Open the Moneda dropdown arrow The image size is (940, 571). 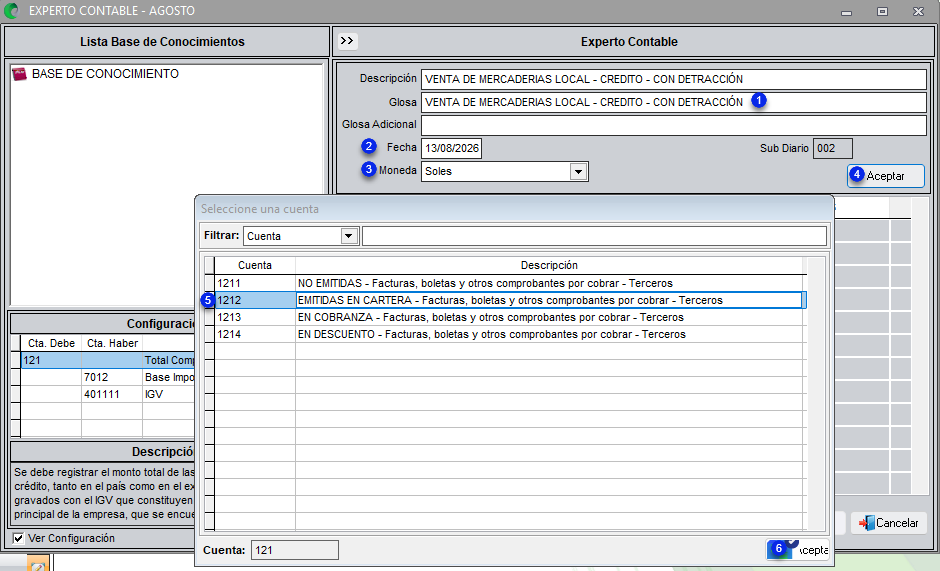coord(578,172)
